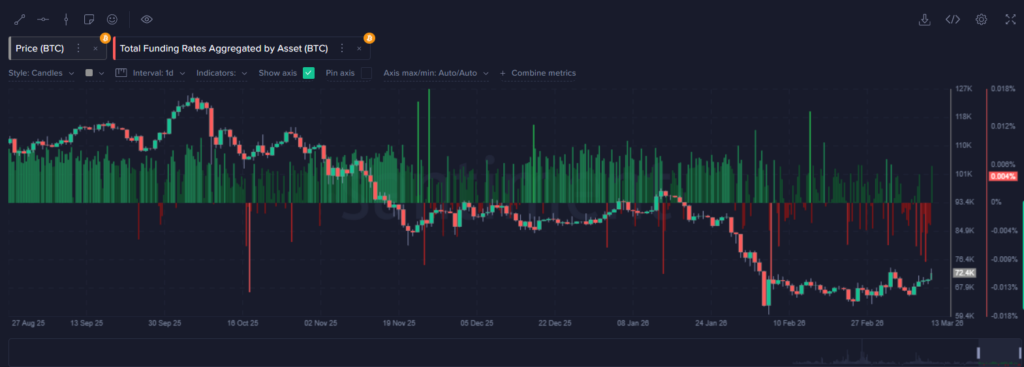
Task: Open three-dot menu for Total Funding Rates
Action: [342, 48]
